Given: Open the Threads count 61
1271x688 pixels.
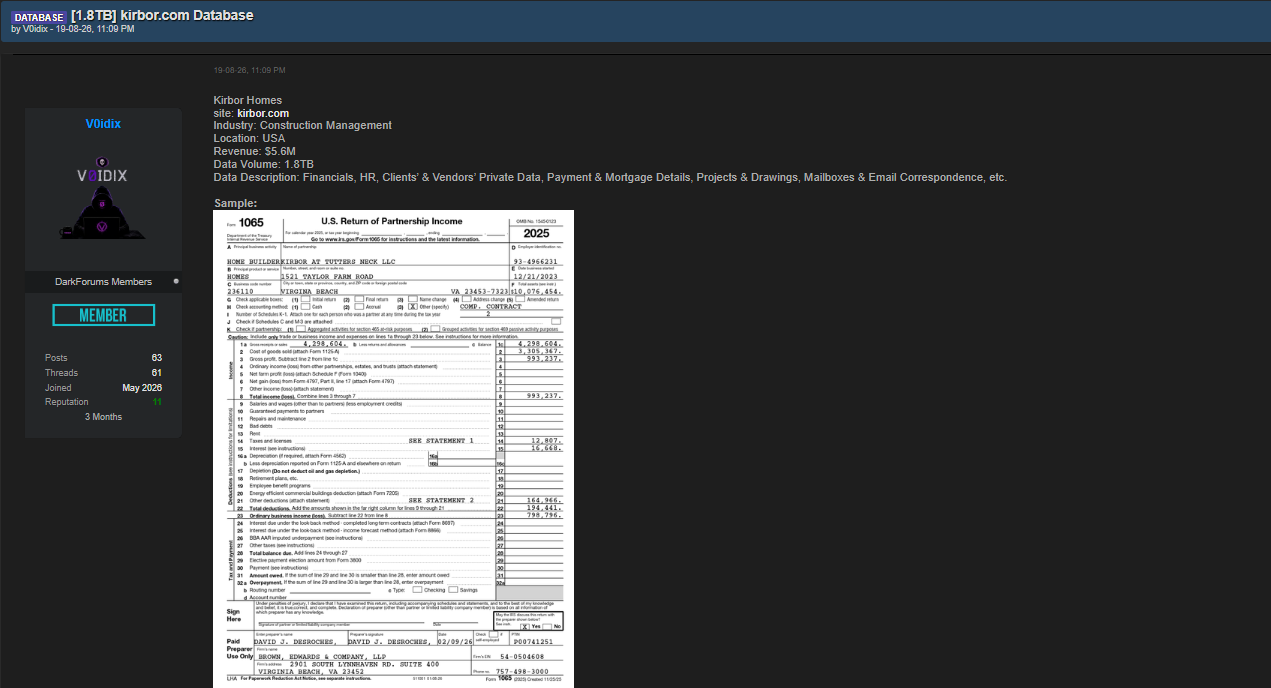Looking at the screenshot, I should point(157,372).
